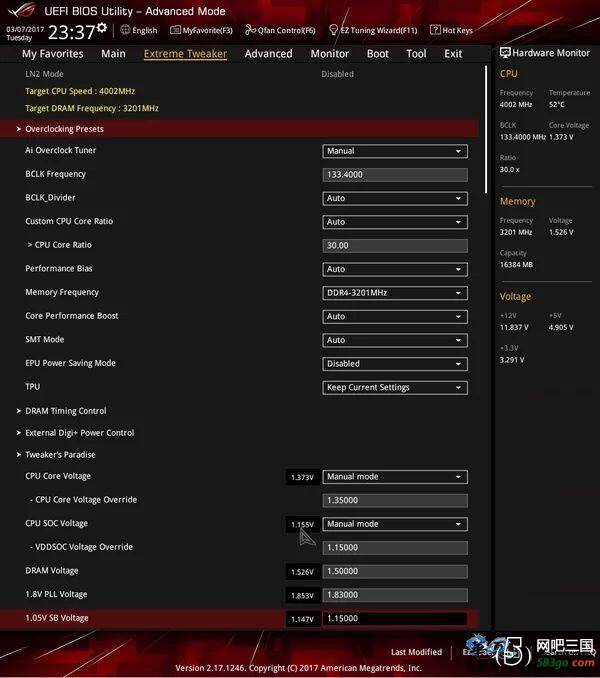Viewport: 600px width, 678px height.
Task: Click the 3.291 V reading
Action: 512,360
